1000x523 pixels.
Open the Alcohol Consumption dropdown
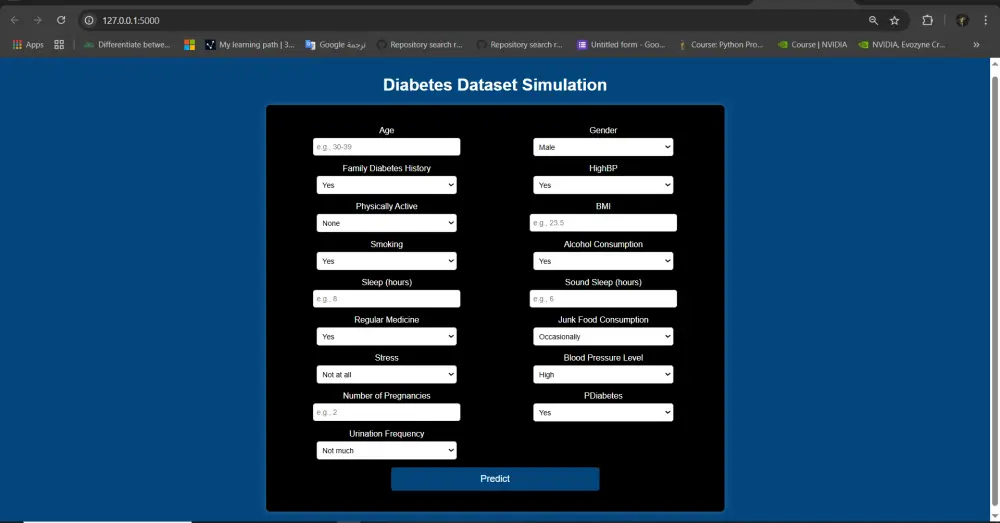[603, 261]
